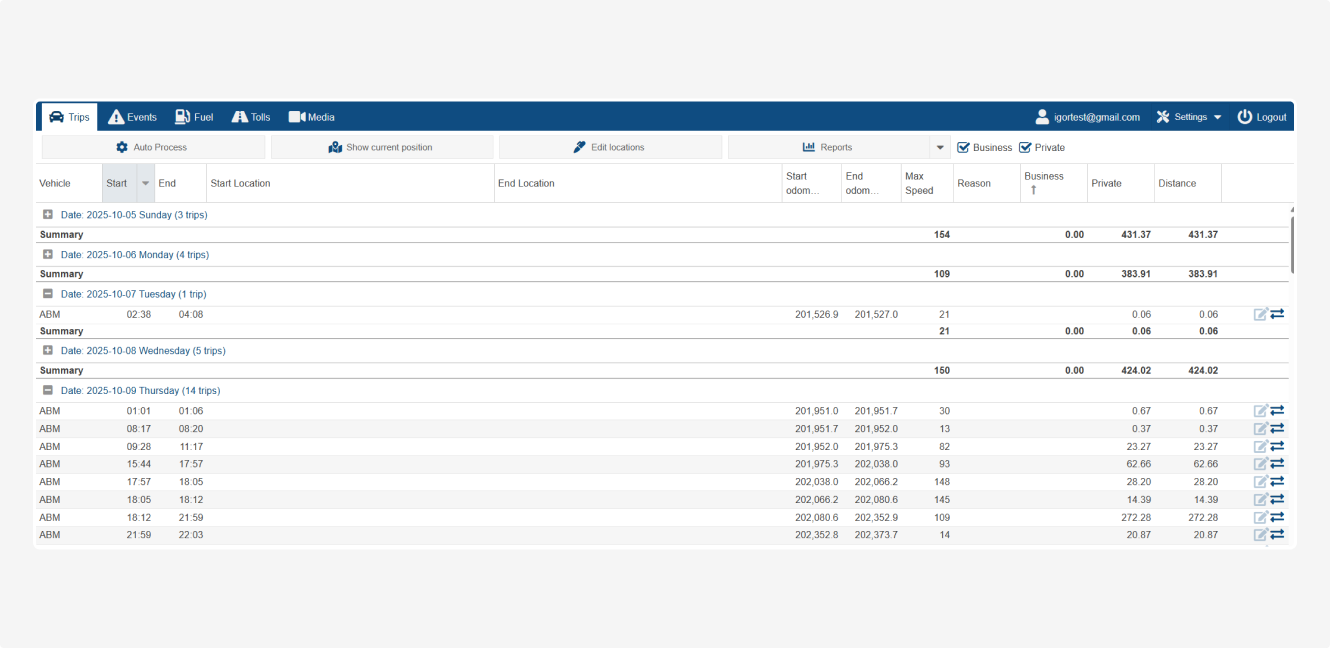The height and width of the screenshot is (648, 1330).
Task: Click swap arrows icon for 15:44 trip
Action: pyautogui.click(x=1277, y=464)
